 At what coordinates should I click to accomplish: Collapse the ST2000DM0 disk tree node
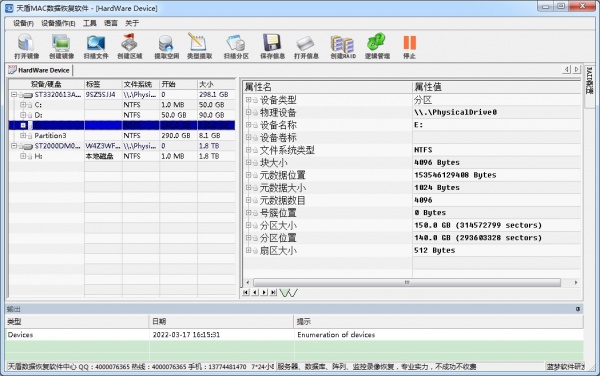coord(14,146)
